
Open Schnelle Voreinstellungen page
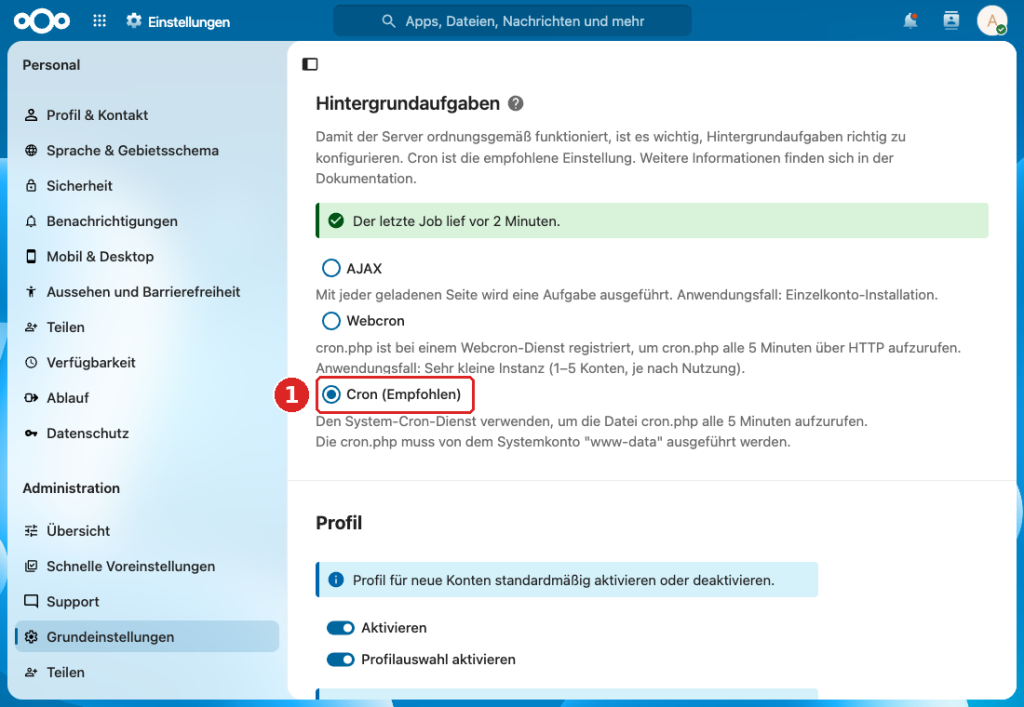point(148,566)
